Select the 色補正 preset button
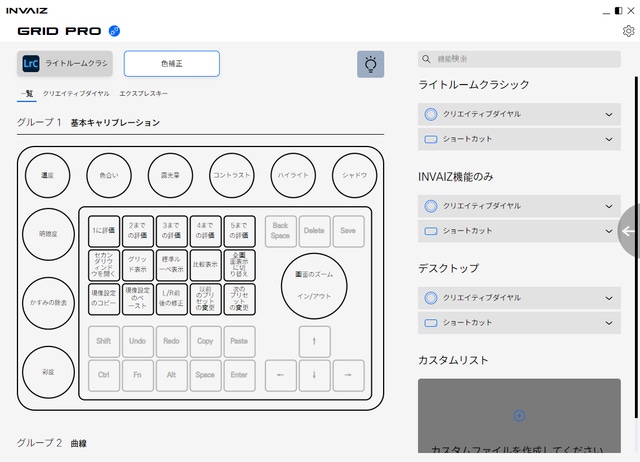 point(171,64)
